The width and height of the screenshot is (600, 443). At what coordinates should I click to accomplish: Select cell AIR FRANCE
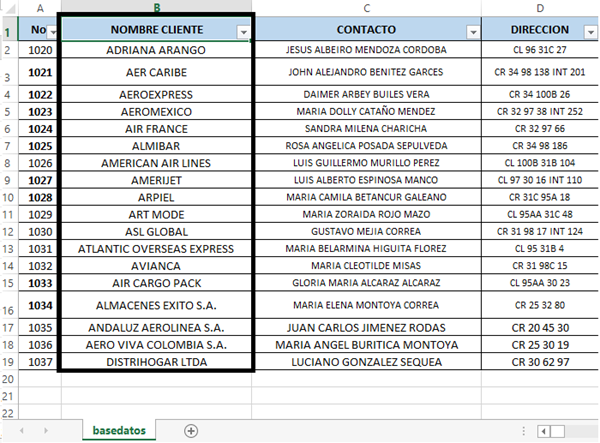point(156,129)
